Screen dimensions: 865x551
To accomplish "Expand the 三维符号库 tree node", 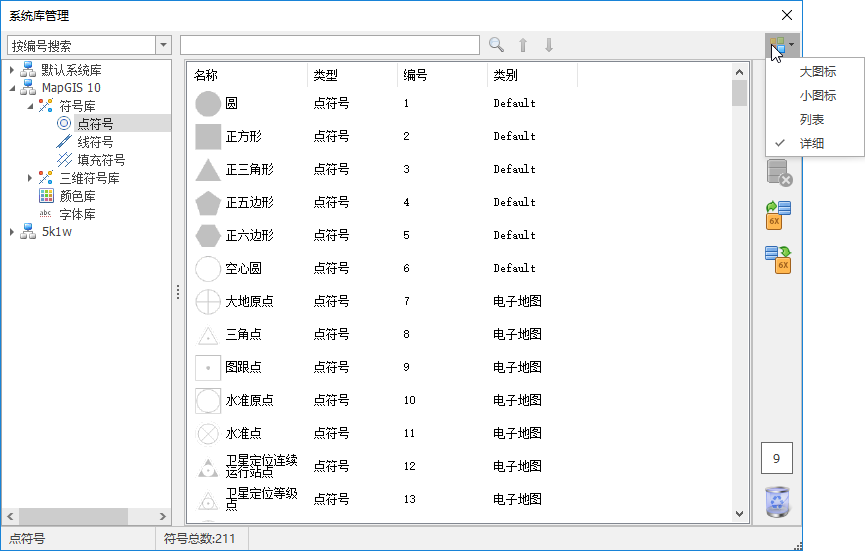I will pos(30,178).
